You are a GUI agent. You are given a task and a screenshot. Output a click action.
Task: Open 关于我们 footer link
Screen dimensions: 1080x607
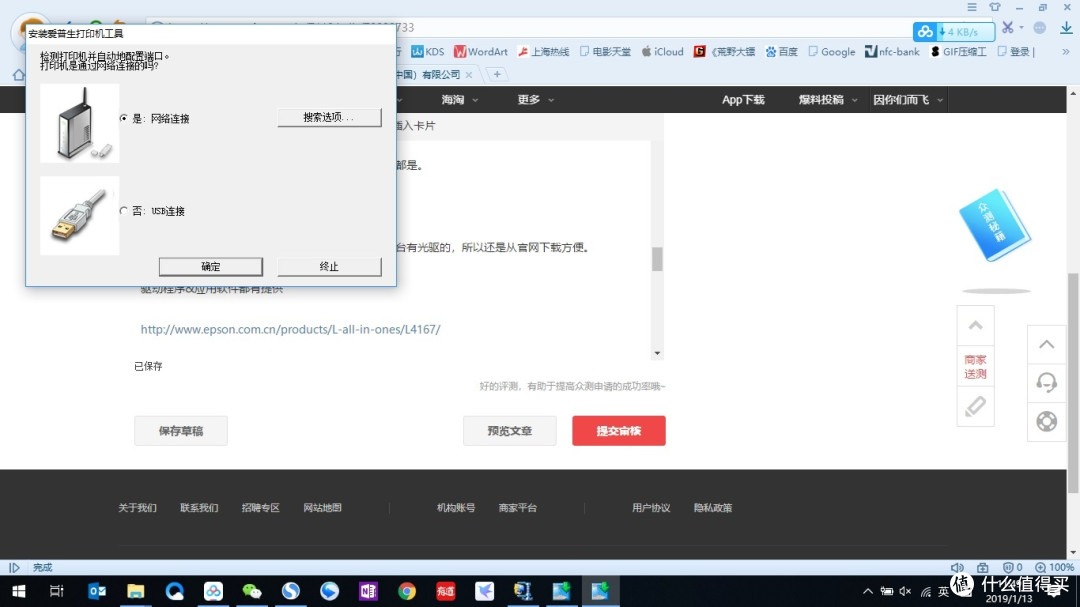click(138, 508)
